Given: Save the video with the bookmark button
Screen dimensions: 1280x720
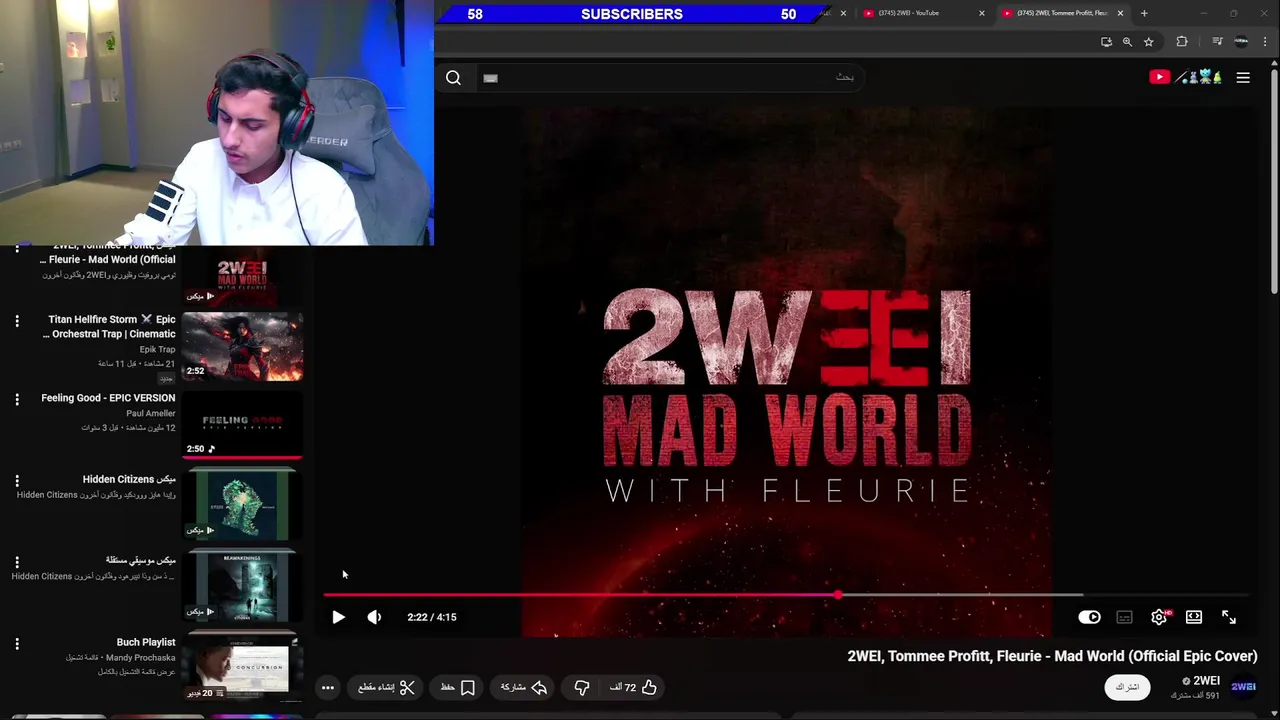Looking at the screenshot, I should coord(458,687).
